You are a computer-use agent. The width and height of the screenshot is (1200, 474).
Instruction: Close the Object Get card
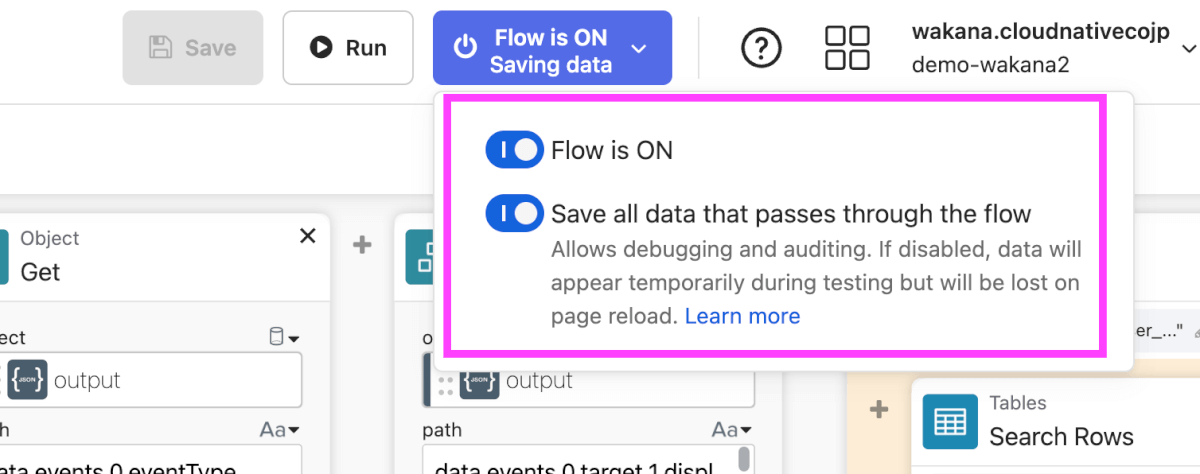click(x=308, y=236)
